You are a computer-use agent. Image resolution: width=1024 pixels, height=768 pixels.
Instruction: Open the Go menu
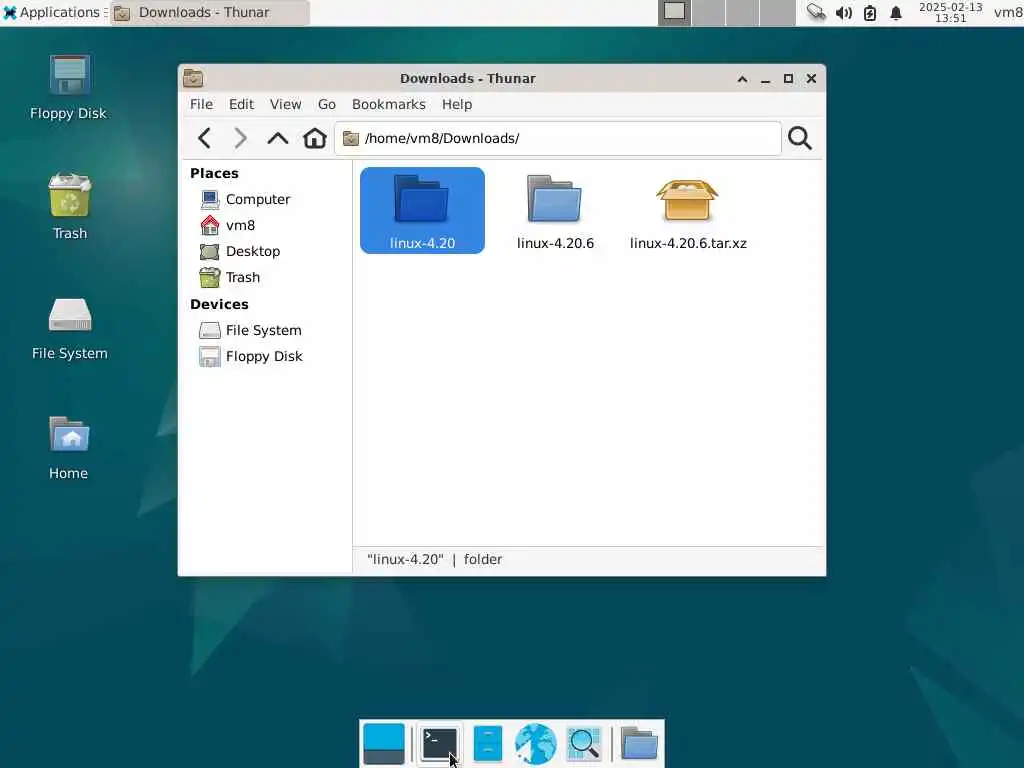pos(327,104)
